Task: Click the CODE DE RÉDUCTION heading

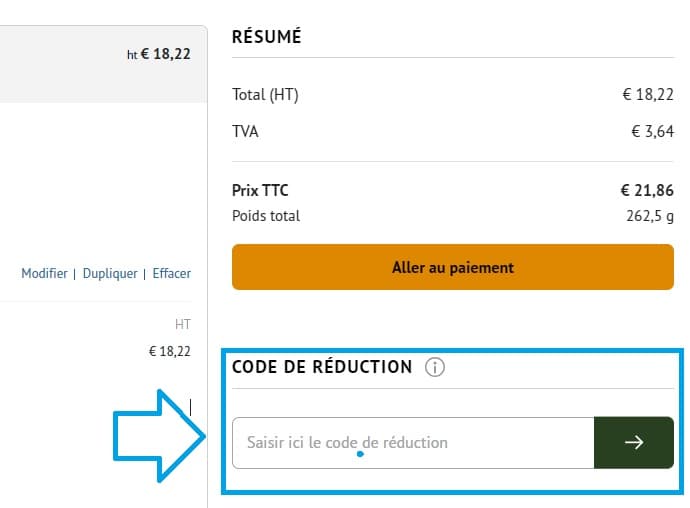Action: tap(322, 367)
